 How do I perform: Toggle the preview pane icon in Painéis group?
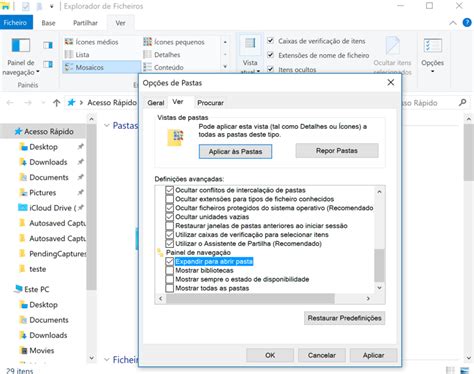[48, 45]
